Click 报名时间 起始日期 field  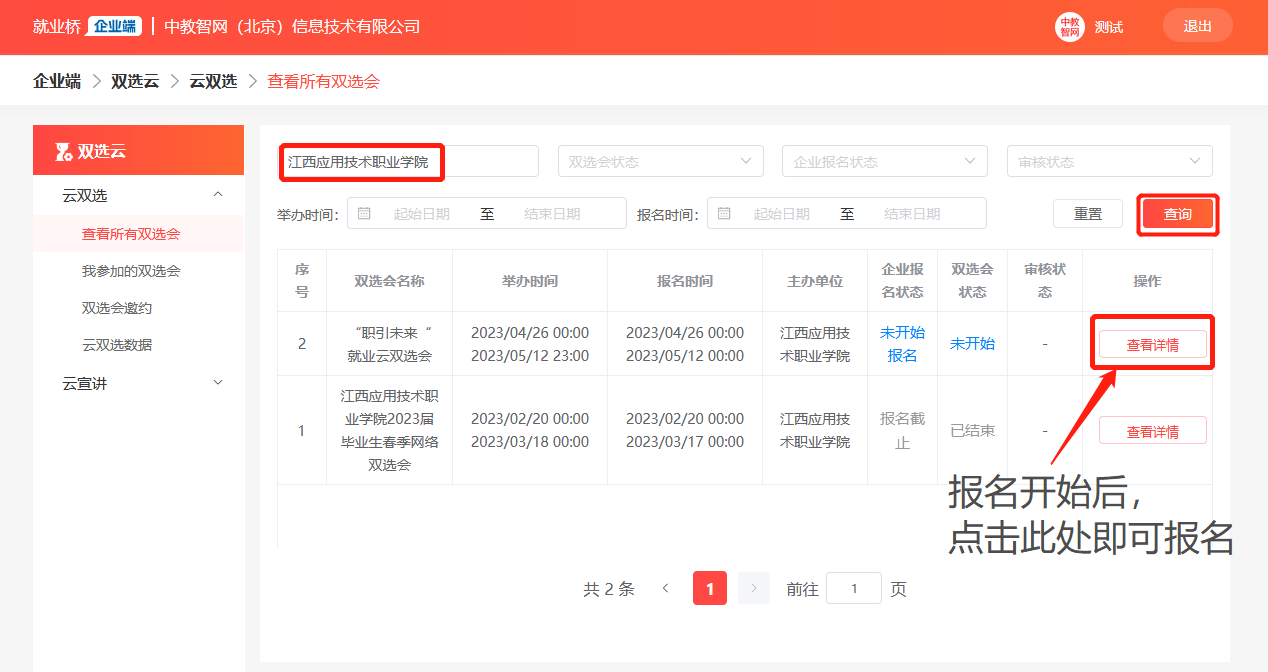(781, 214)
